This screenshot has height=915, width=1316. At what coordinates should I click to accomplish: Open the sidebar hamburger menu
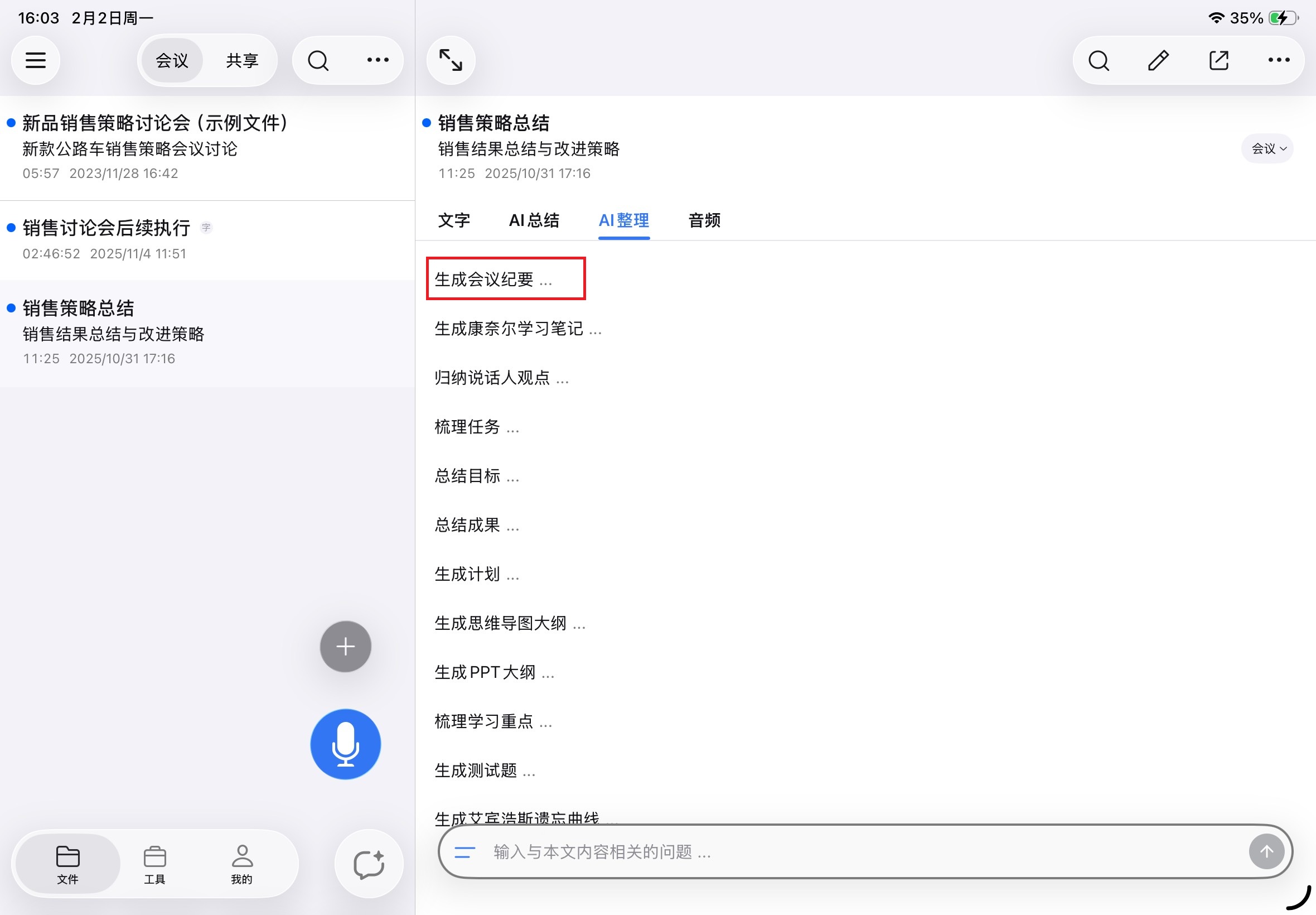tap(36, 60)
